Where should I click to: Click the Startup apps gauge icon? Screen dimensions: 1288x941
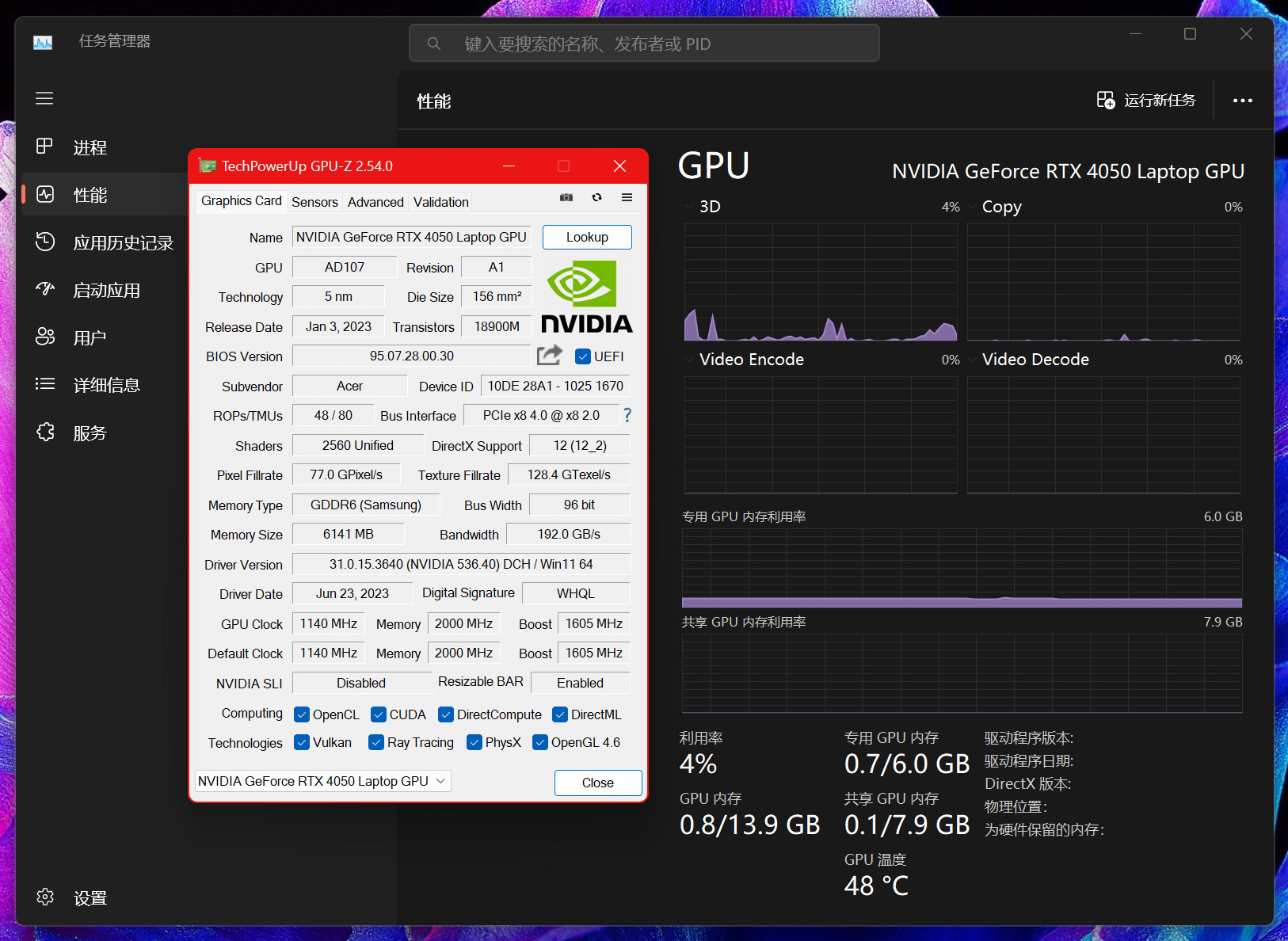tap(45, 289)
